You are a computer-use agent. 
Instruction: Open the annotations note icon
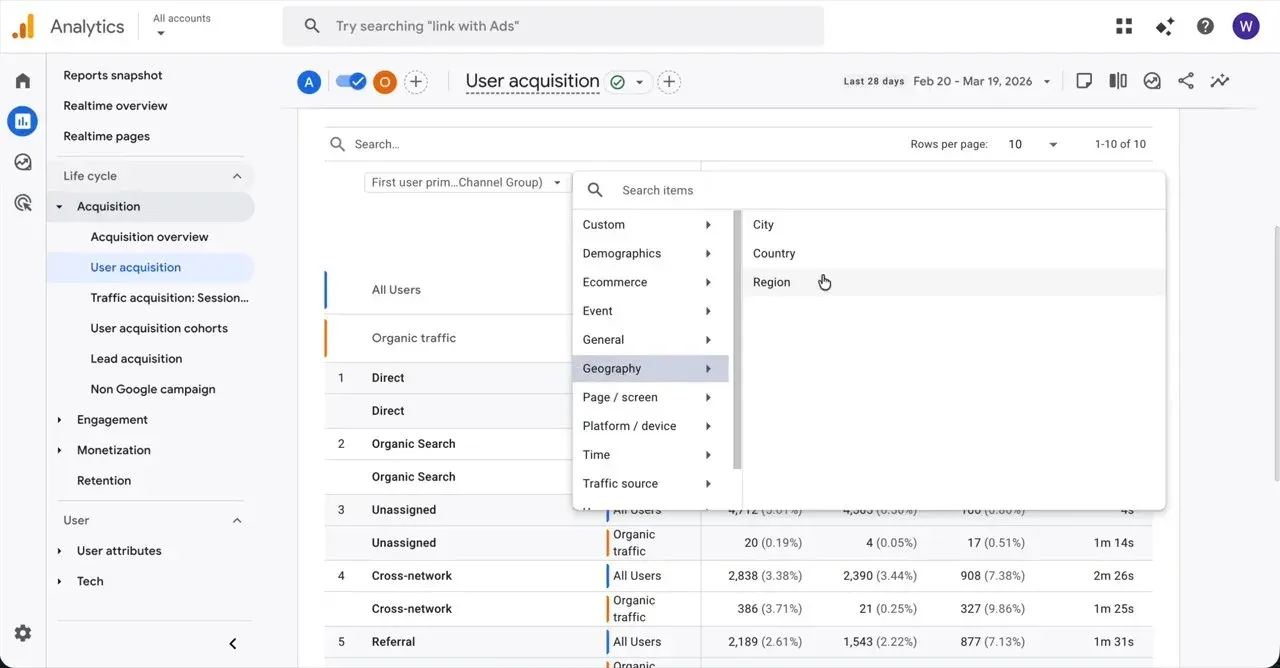pos(1084,81)
